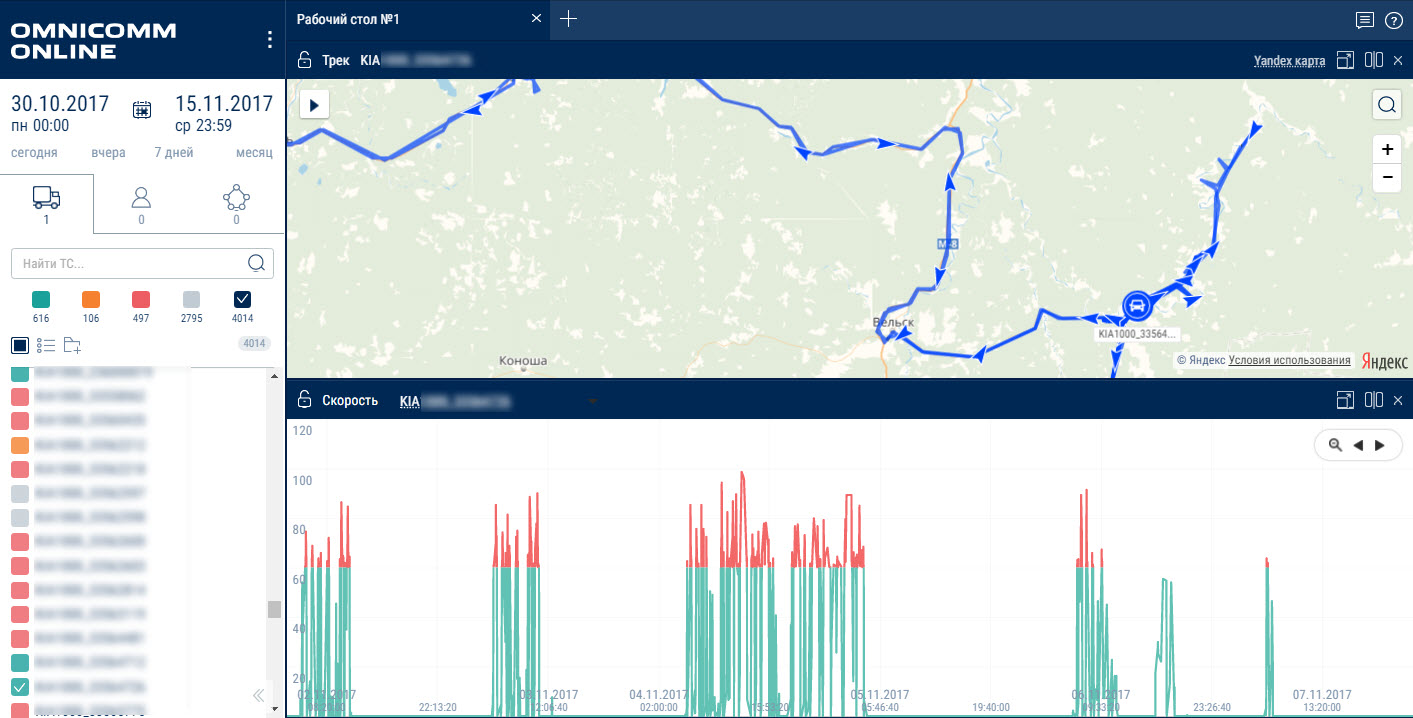The width and height of the screenshot is (1413, 718).
Task: Set period to вчера
Action: click(x=107, y=153)
